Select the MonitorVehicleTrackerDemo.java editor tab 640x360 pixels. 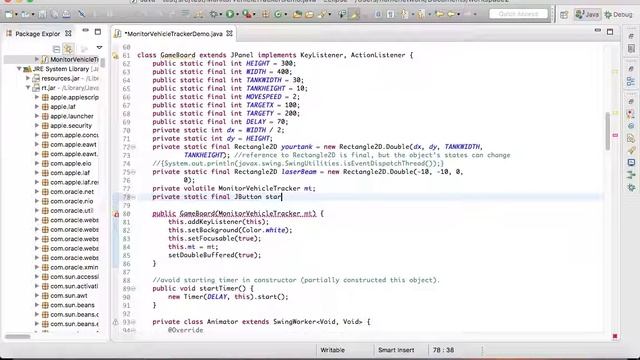(173, 34)
